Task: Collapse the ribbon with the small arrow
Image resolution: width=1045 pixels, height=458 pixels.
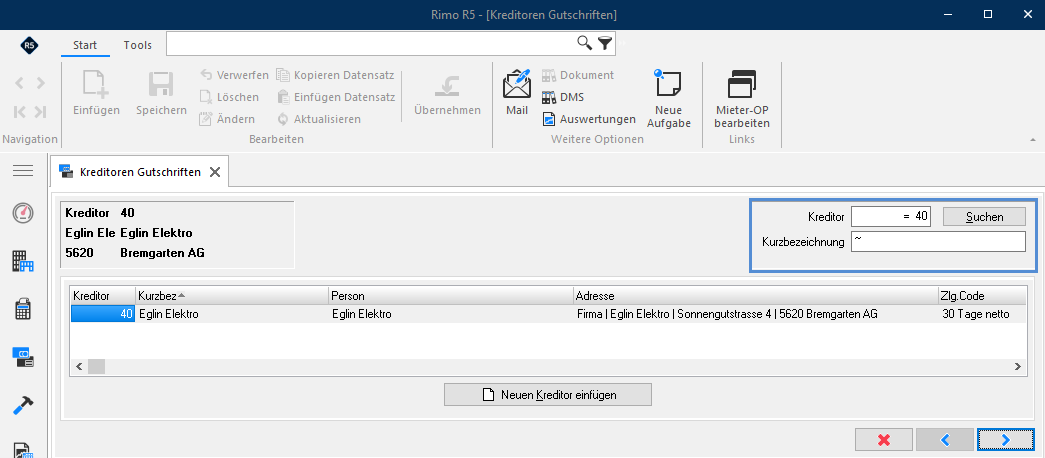Action: click(1033, 140)
